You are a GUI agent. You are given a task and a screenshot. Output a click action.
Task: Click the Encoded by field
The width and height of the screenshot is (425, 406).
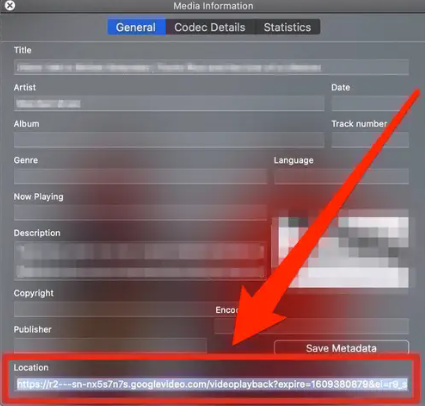pos(311,326)
